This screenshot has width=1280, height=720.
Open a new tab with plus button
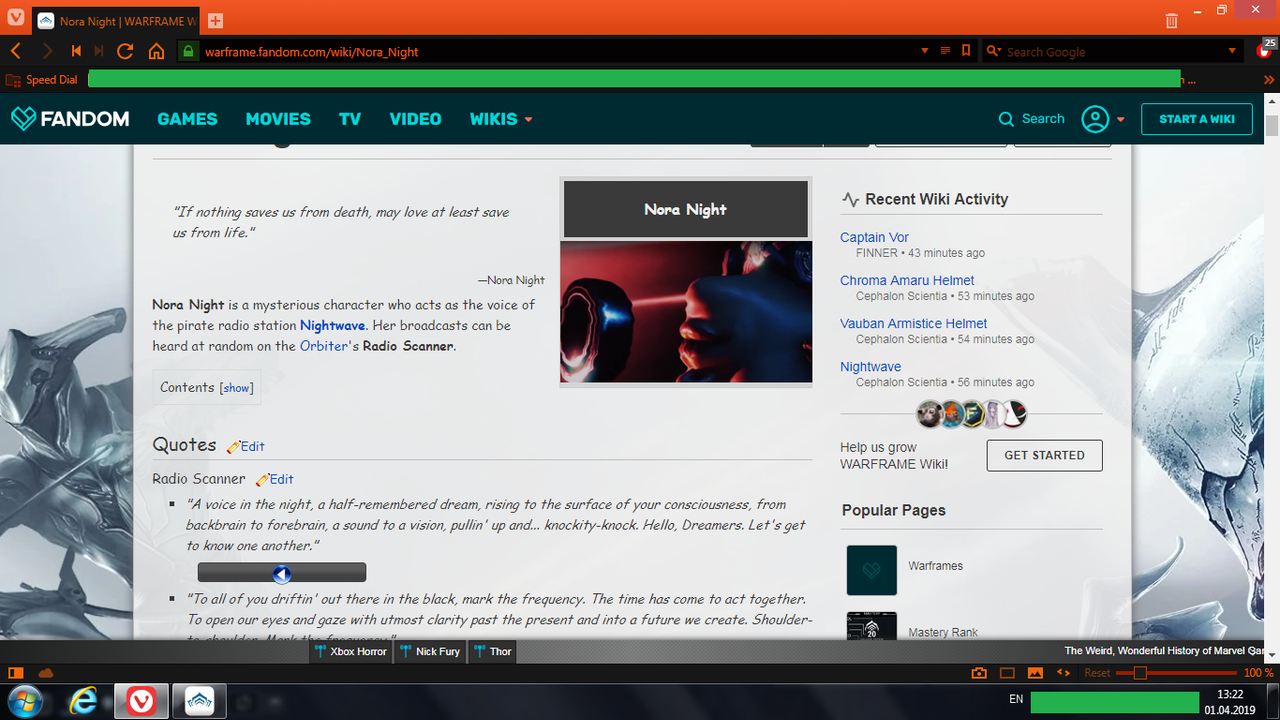tap(216, 21)
